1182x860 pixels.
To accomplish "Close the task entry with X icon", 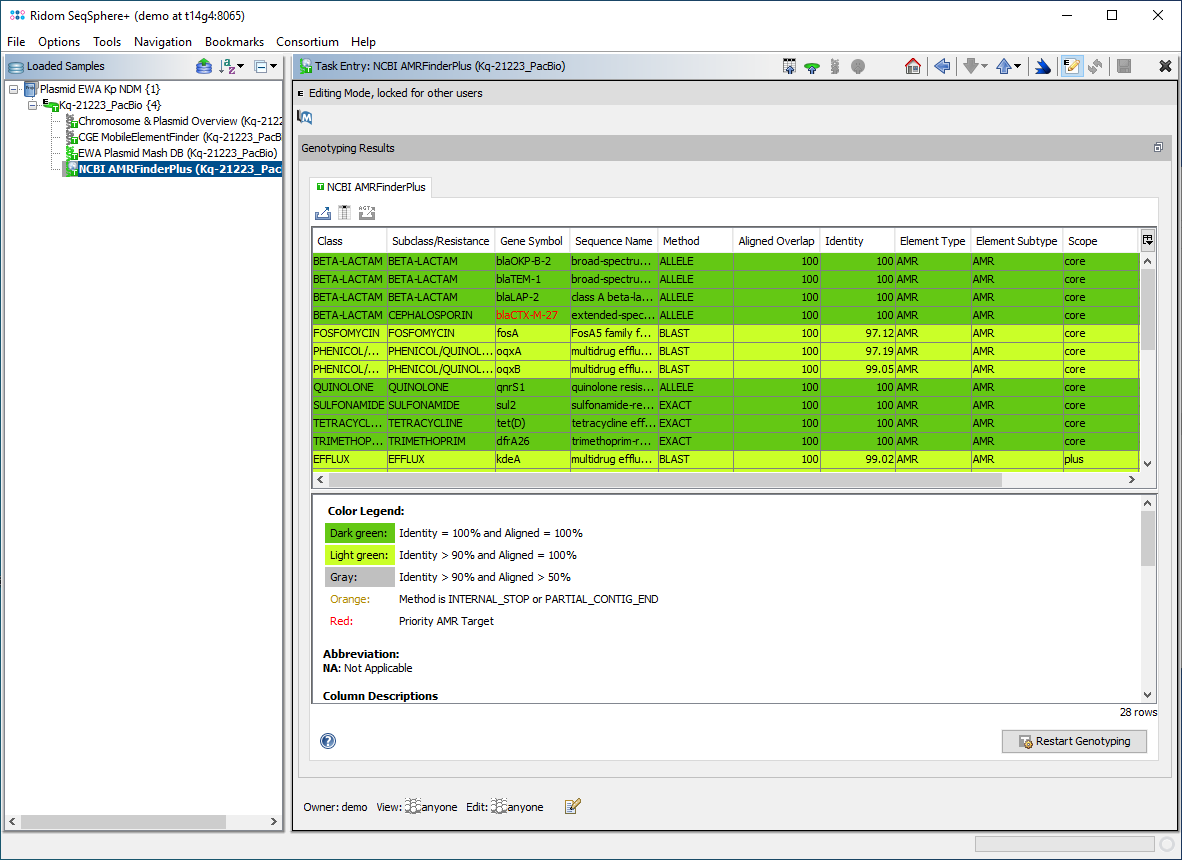I will point(1165,66).
